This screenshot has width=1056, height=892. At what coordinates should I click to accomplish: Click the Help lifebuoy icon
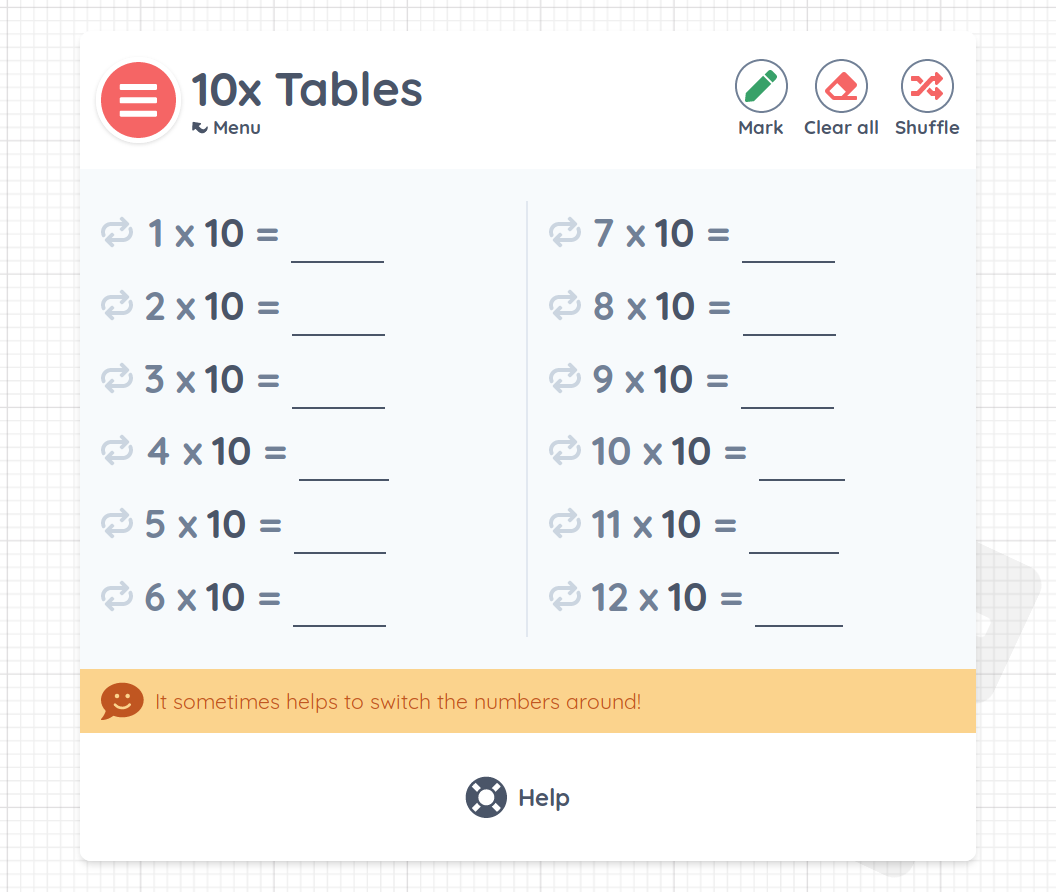pos(486,798)
